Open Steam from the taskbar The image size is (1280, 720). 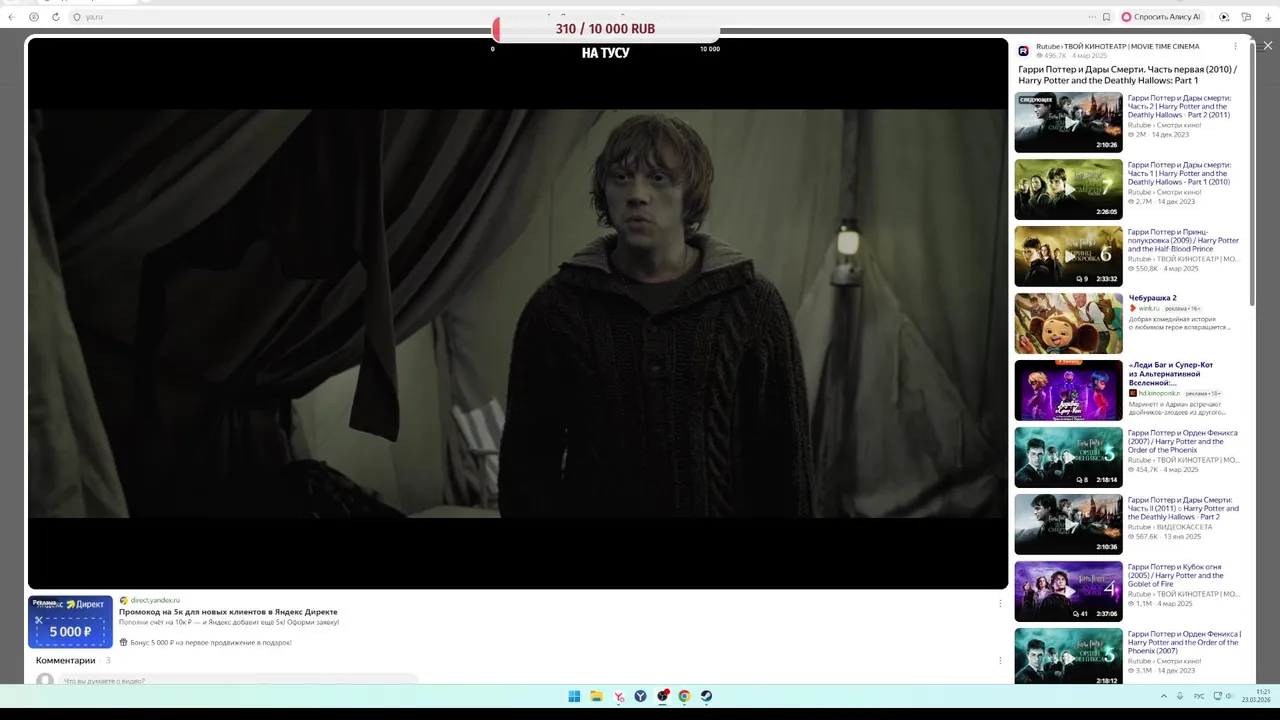[706, 696]
